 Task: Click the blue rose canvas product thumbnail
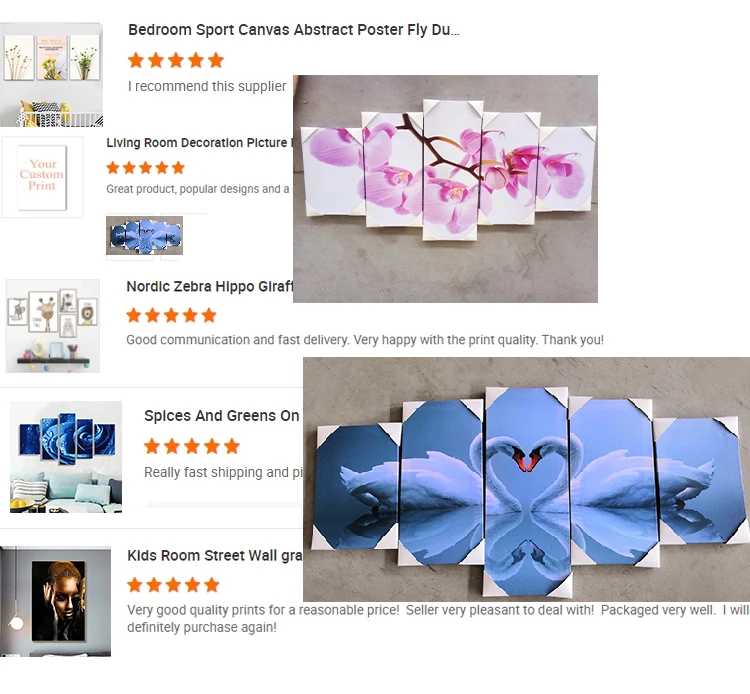coord(66,457)
